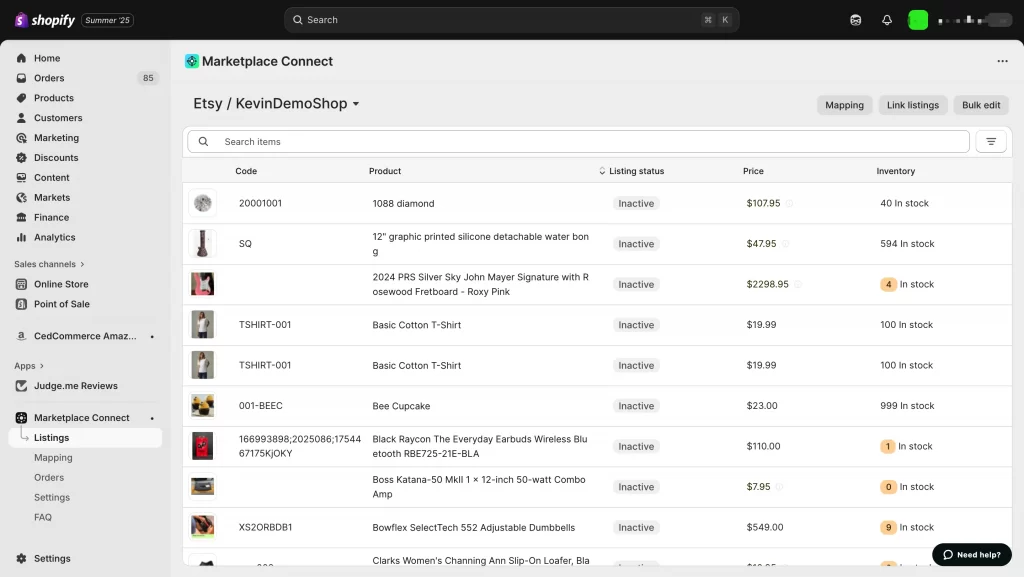
Task: Open the 1088 diamond product thumbnail
Action: click(x=202, y=203)
